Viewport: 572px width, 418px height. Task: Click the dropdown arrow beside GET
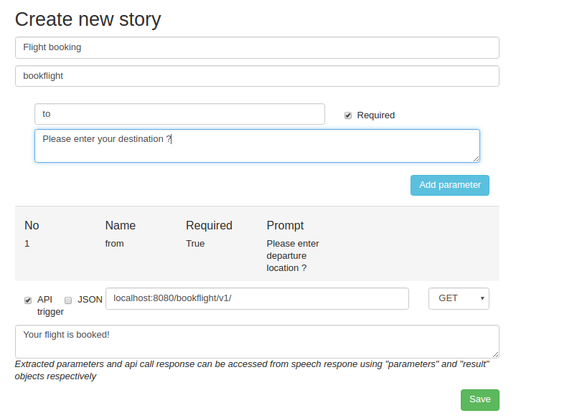482,298
